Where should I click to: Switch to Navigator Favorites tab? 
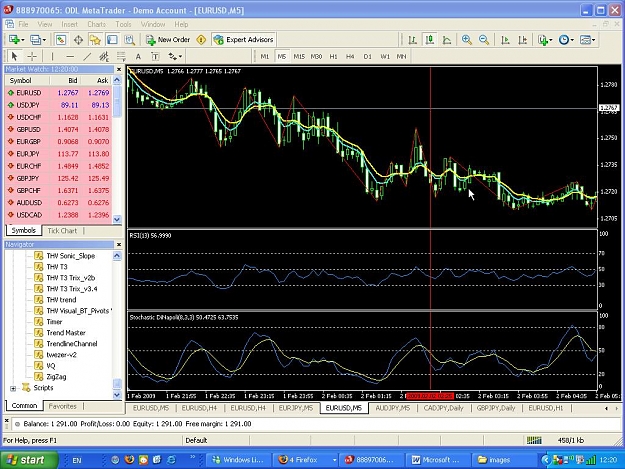click(x=62, y=406)
